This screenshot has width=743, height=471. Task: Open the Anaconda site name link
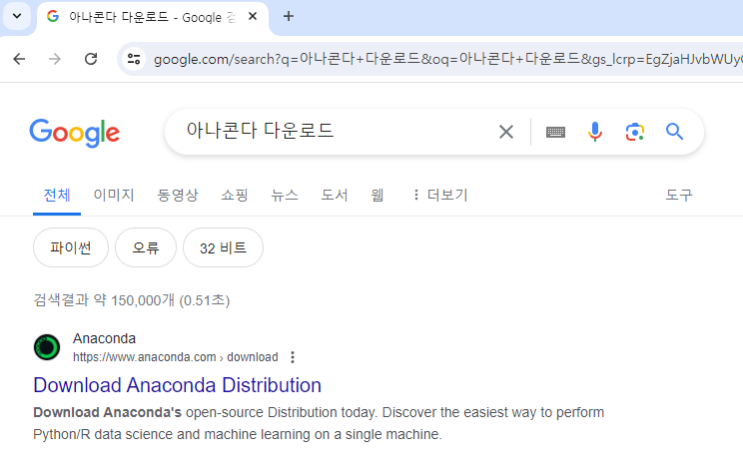coord(104,338)
